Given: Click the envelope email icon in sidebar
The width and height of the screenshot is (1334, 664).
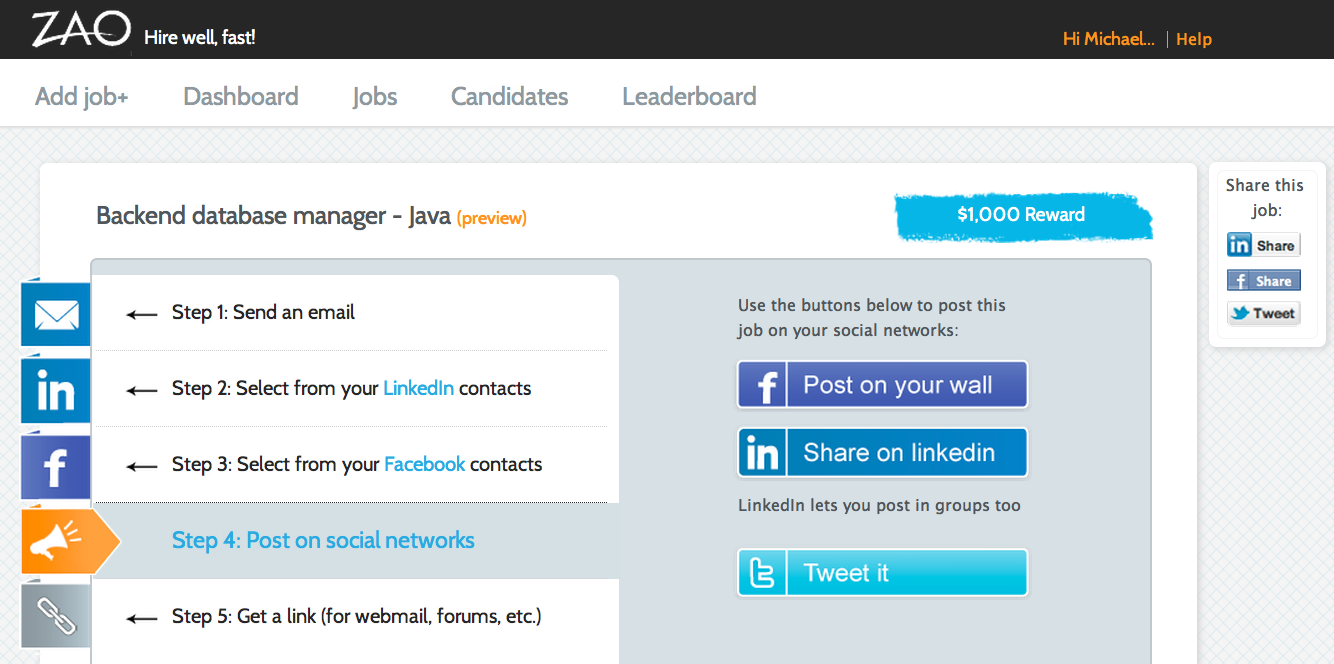Looking at the screenshot, I should point(56,315).
